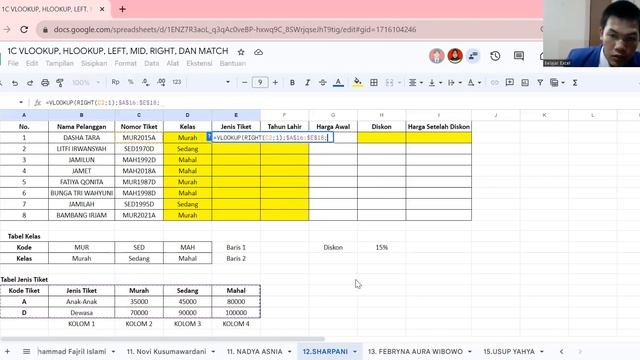This screenshot has width=640, height=360.
Task: Create a filter icon
Action: click(540, 83)
